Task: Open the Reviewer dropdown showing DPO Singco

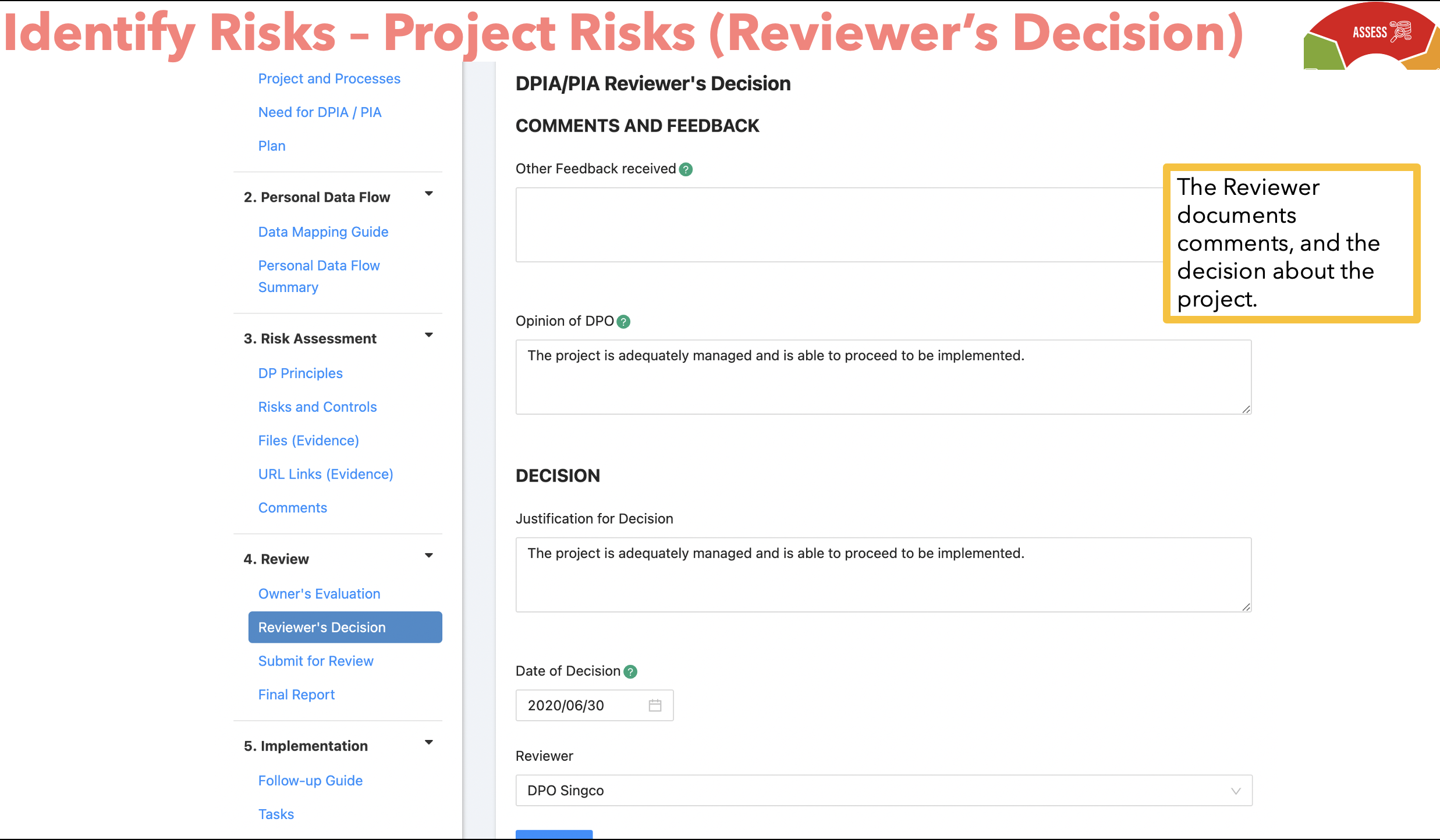Action: click(x=883, y=791)
